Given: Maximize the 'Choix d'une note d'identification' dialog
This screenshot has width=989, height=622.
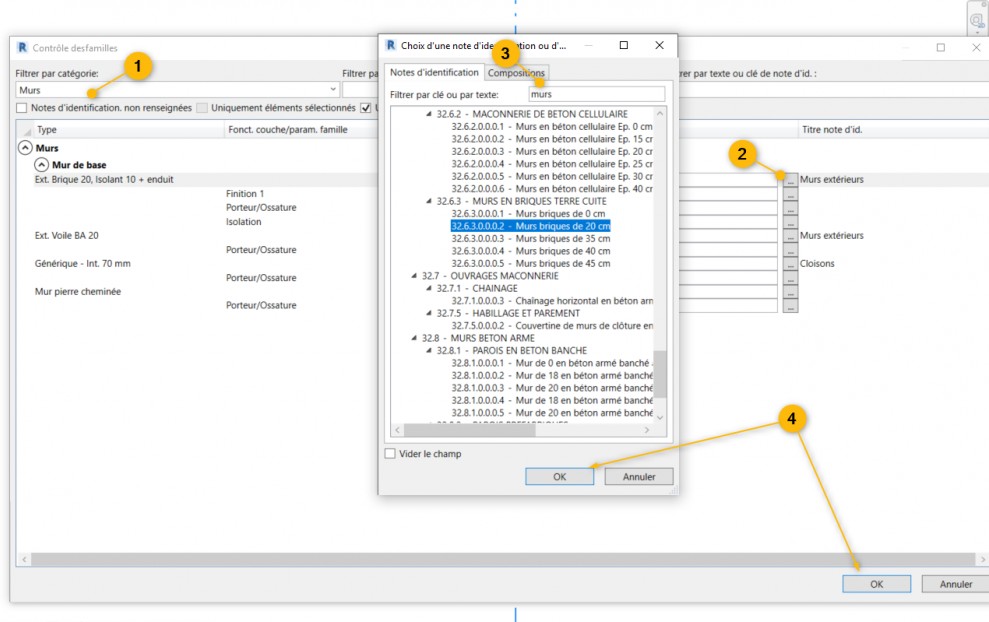Looking at the screenshot, I should click(624, 45).
